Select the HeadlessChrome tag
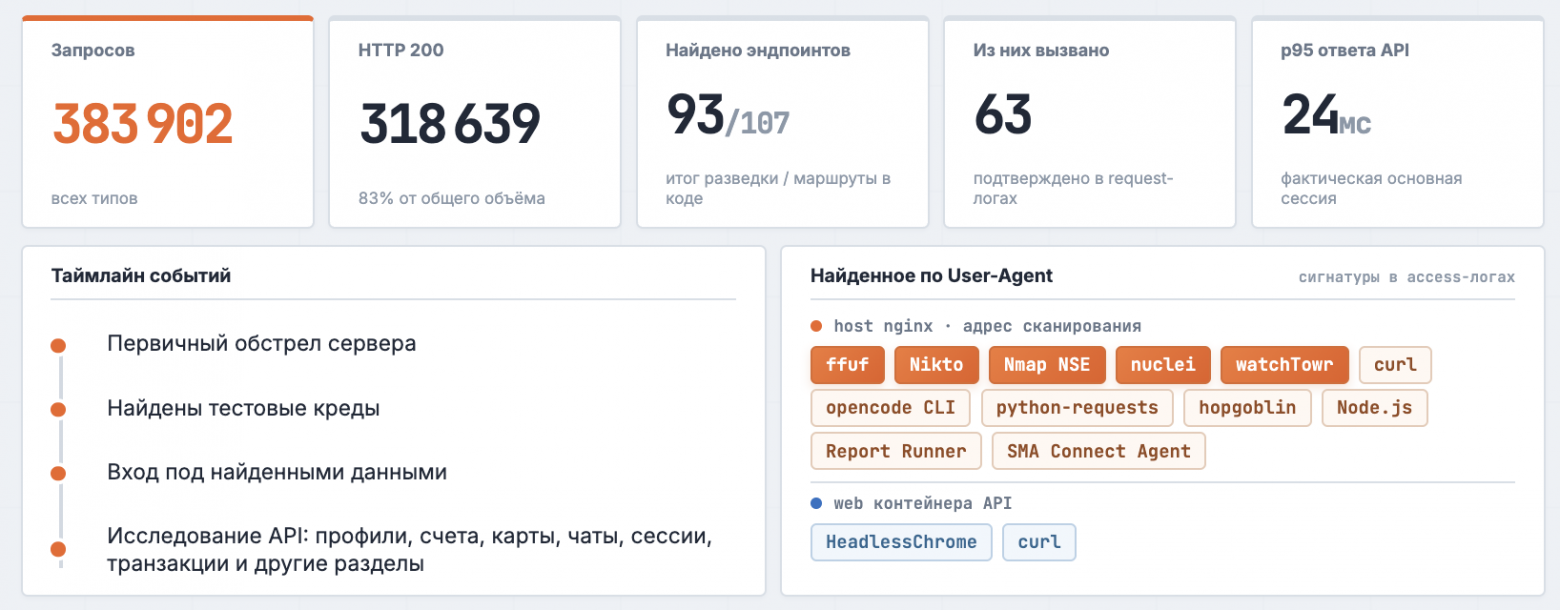 point(901,542)
